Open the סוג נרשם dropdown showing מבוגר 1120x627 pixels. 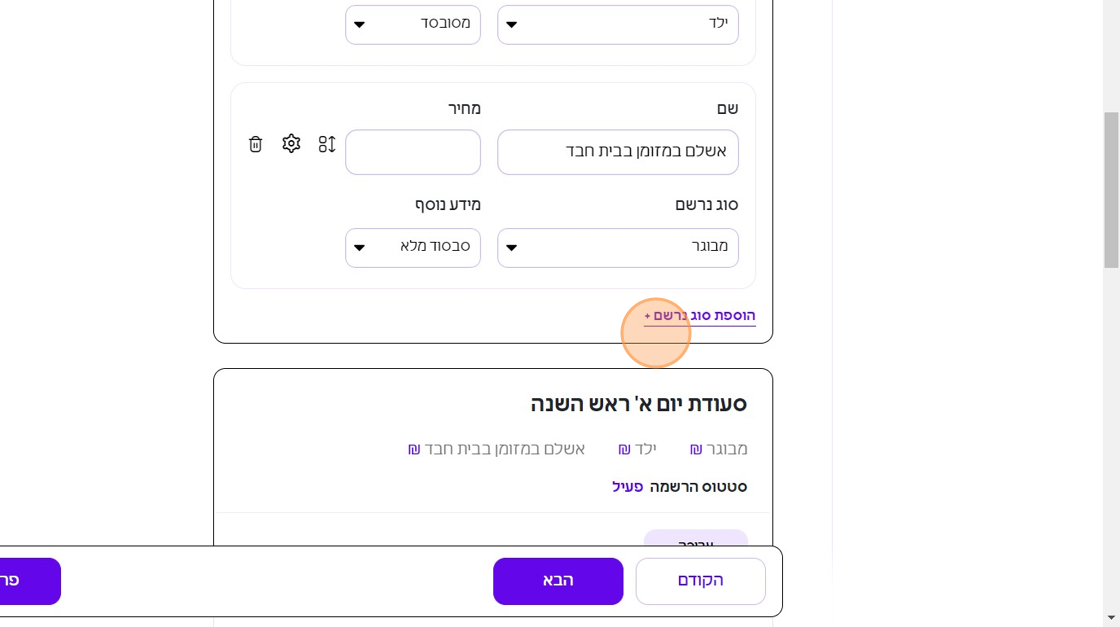pos(617,247)
